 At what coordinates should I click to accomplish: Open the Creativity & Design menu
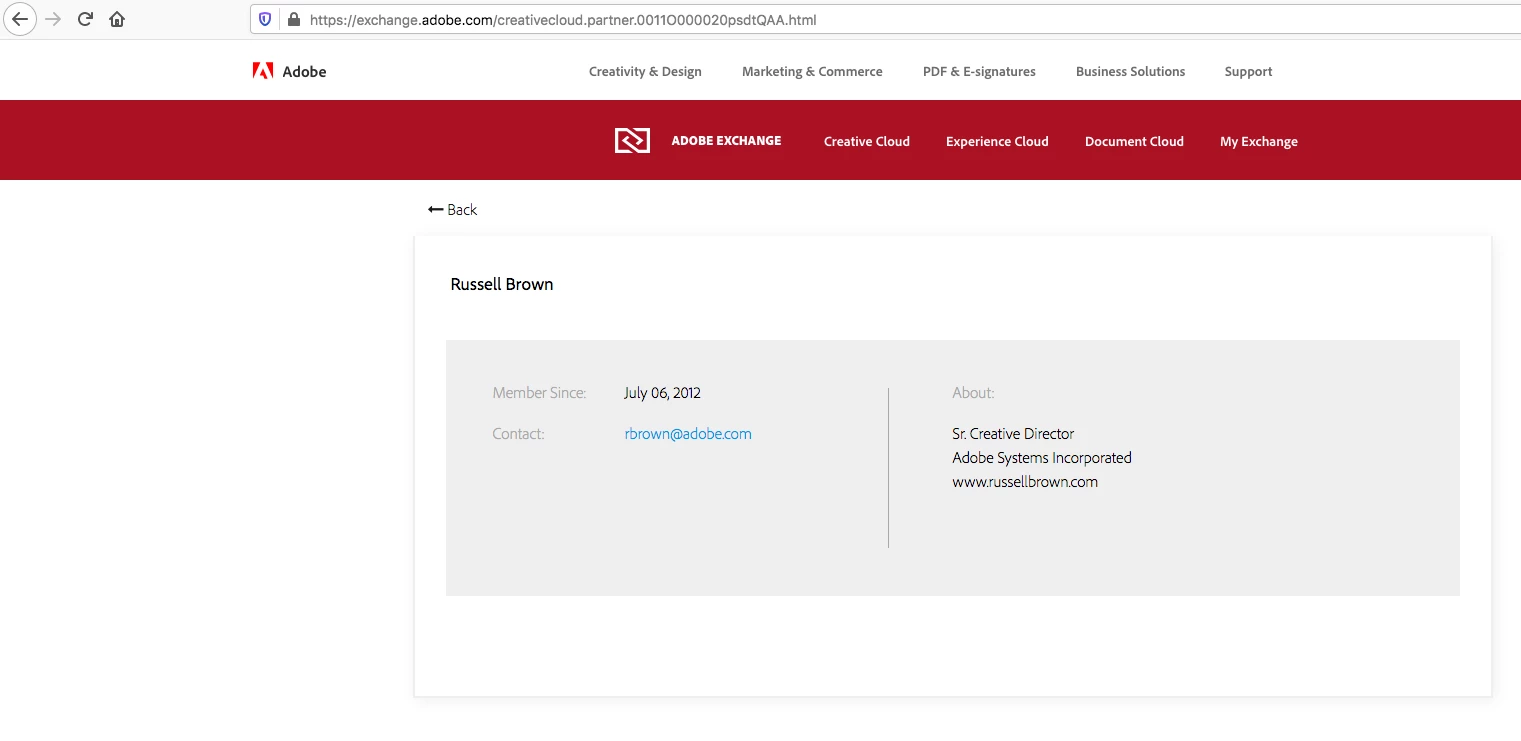point(645,72)
